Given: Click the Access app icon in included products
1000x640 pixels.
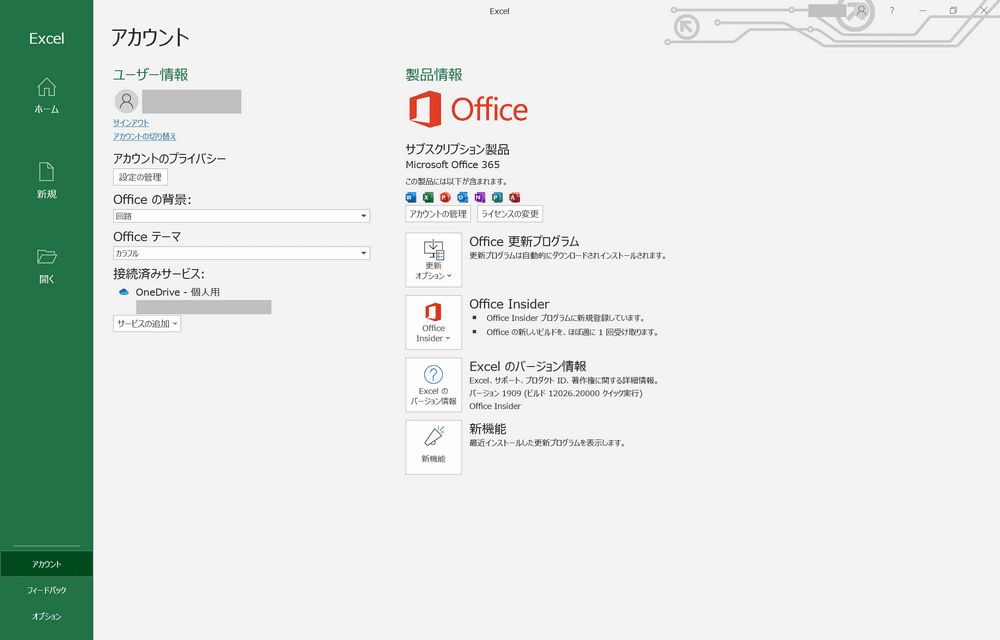Looking at the screenshot, I should pos(515,198).
